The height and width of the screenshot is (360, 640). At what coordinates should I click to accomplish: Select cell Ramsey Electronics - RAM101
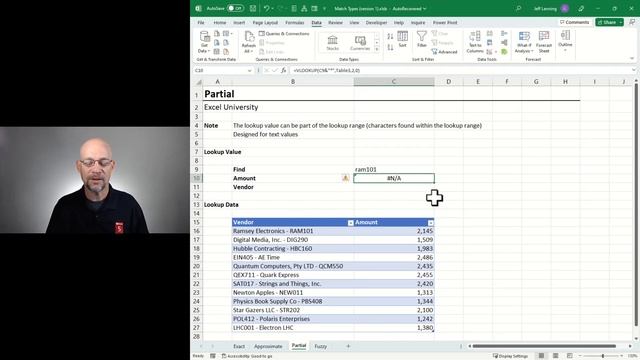pos(293,231)
